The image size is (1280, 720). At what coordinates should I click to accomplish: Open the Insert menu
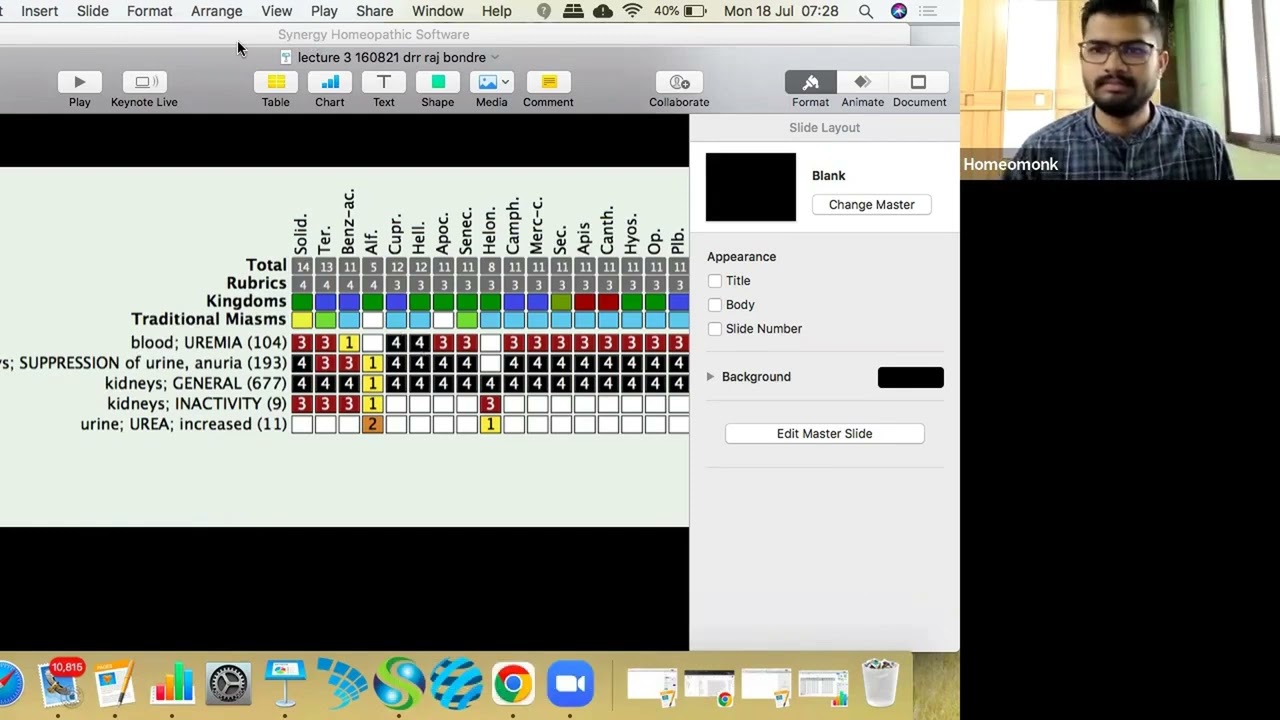39,11
